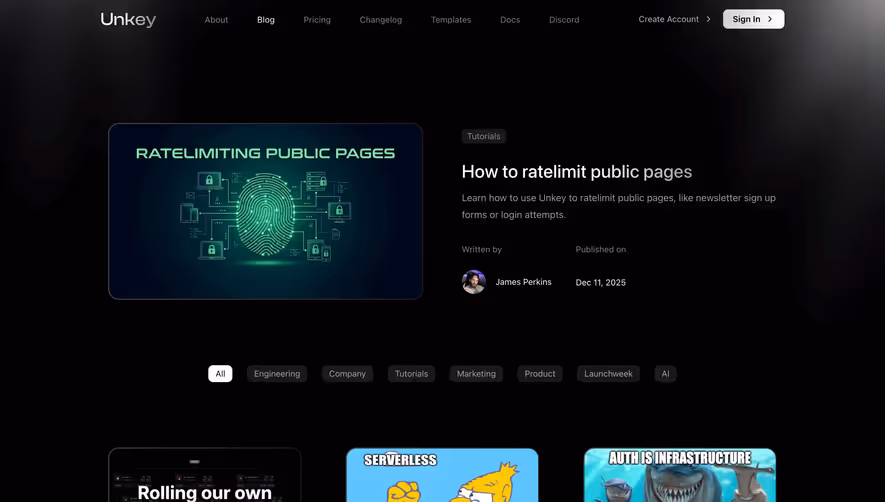This screenshot has height=502, width=885.
Task: Open the Unkey logo home link
Action: point(128,20)
